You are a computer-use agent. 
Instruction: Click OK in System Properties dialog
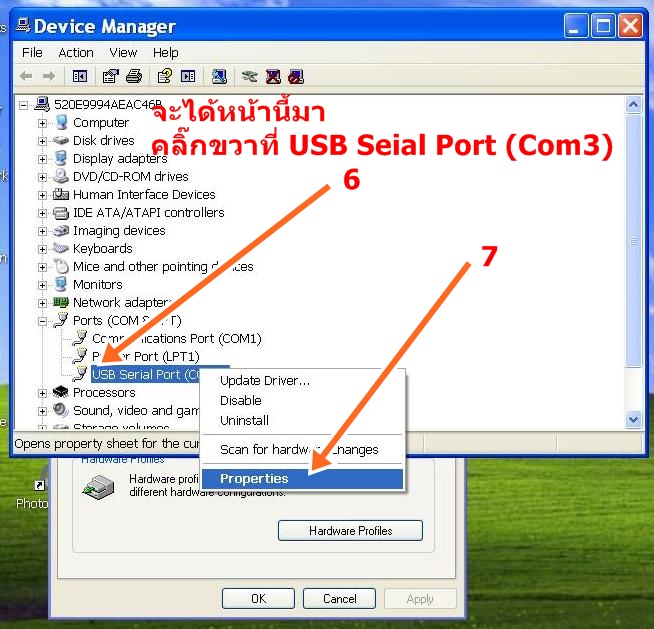tap(258, 599)
